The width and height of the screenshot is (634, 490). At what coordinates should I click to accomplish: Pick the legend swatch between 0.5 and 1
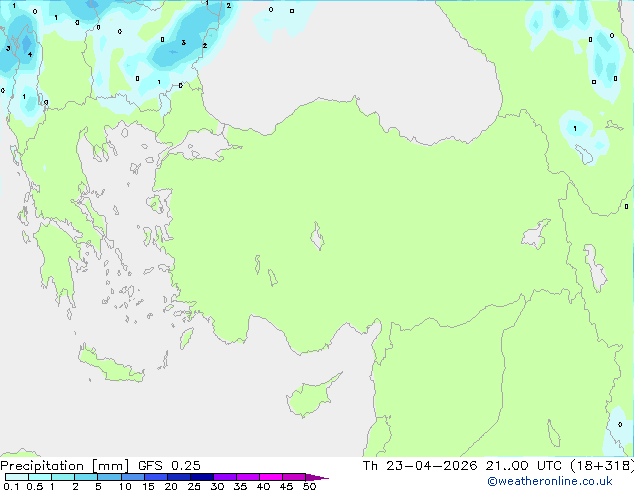tap(40, 477)
